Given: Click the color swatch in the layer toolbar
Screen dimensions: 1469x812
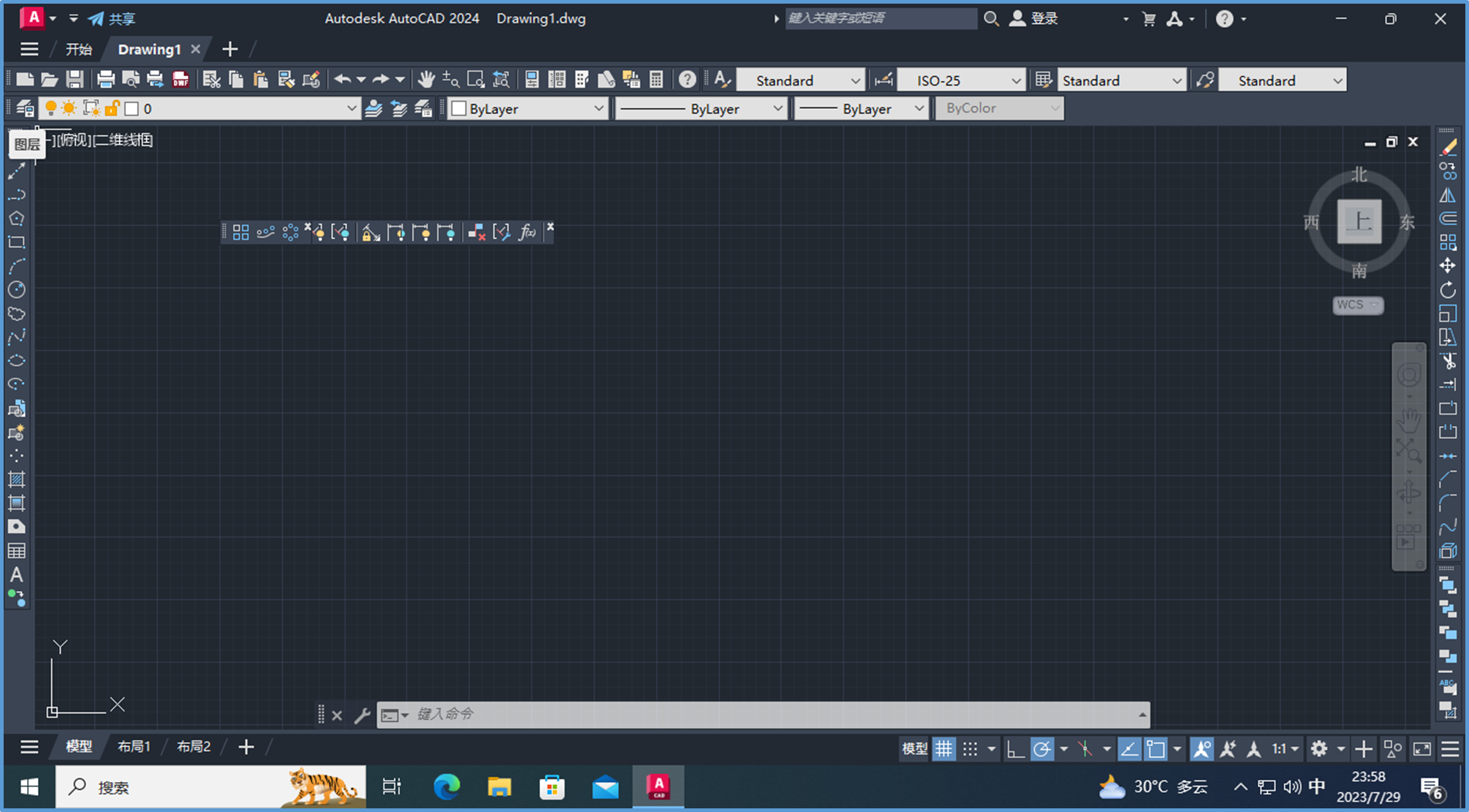Looking at the screenshot, I should pos(130,107).
